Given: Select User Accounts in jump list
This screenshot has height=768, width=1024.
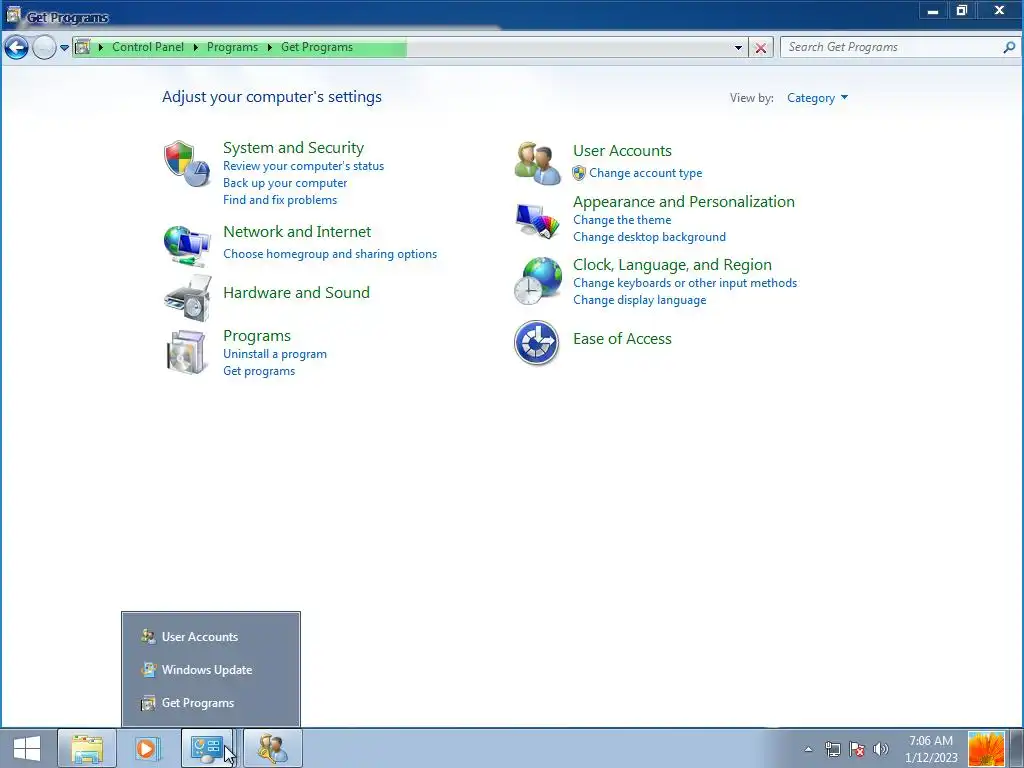Looking at the screenshot, I should point(211,637).
